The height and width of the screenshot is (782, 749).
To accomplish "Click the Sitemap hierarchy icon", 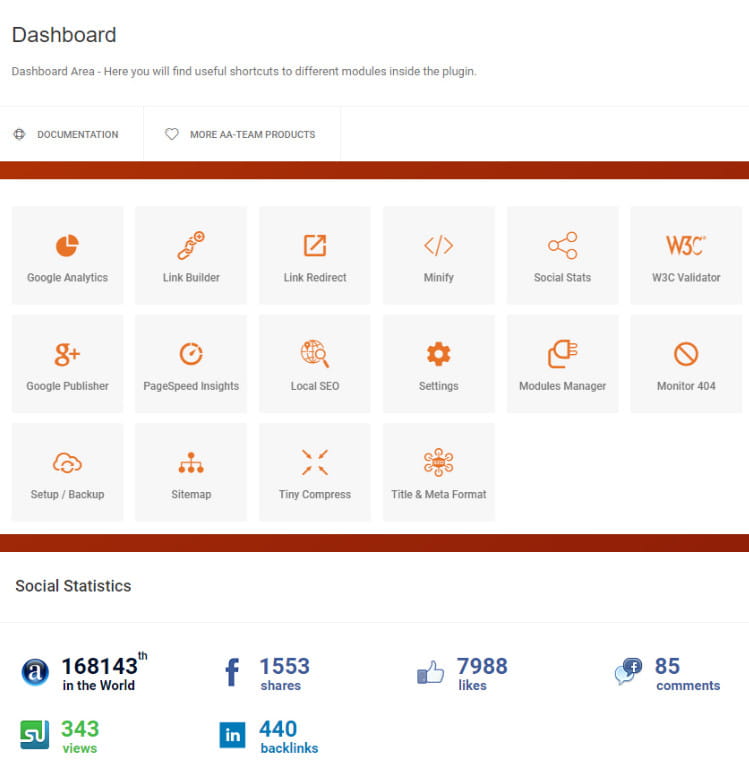I will (191, 462).
